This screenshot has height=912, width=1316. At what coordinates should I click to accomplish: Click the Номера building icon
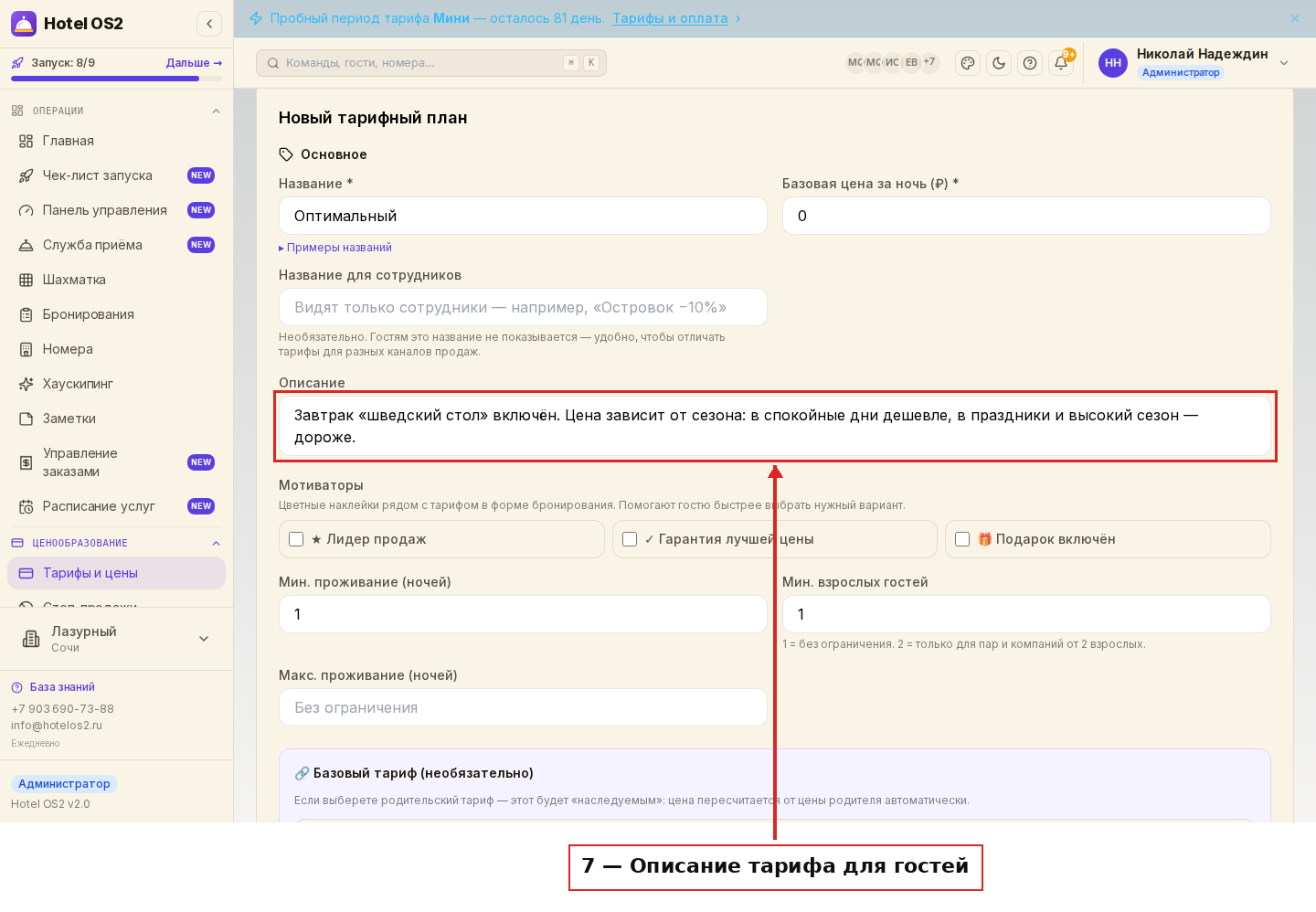coord(26,349)
